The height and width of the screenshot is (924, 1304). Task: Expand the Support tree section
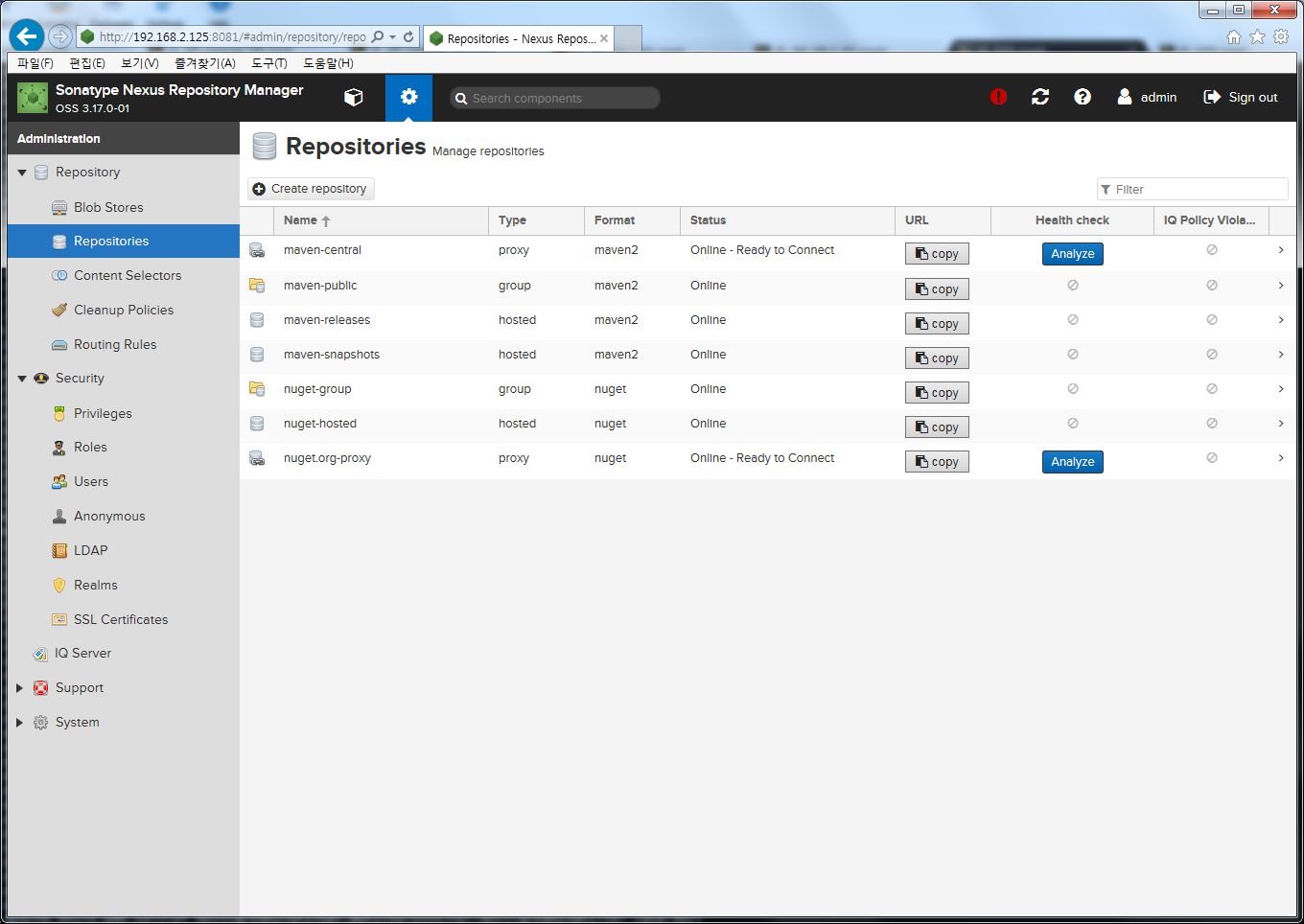(19, 688)
